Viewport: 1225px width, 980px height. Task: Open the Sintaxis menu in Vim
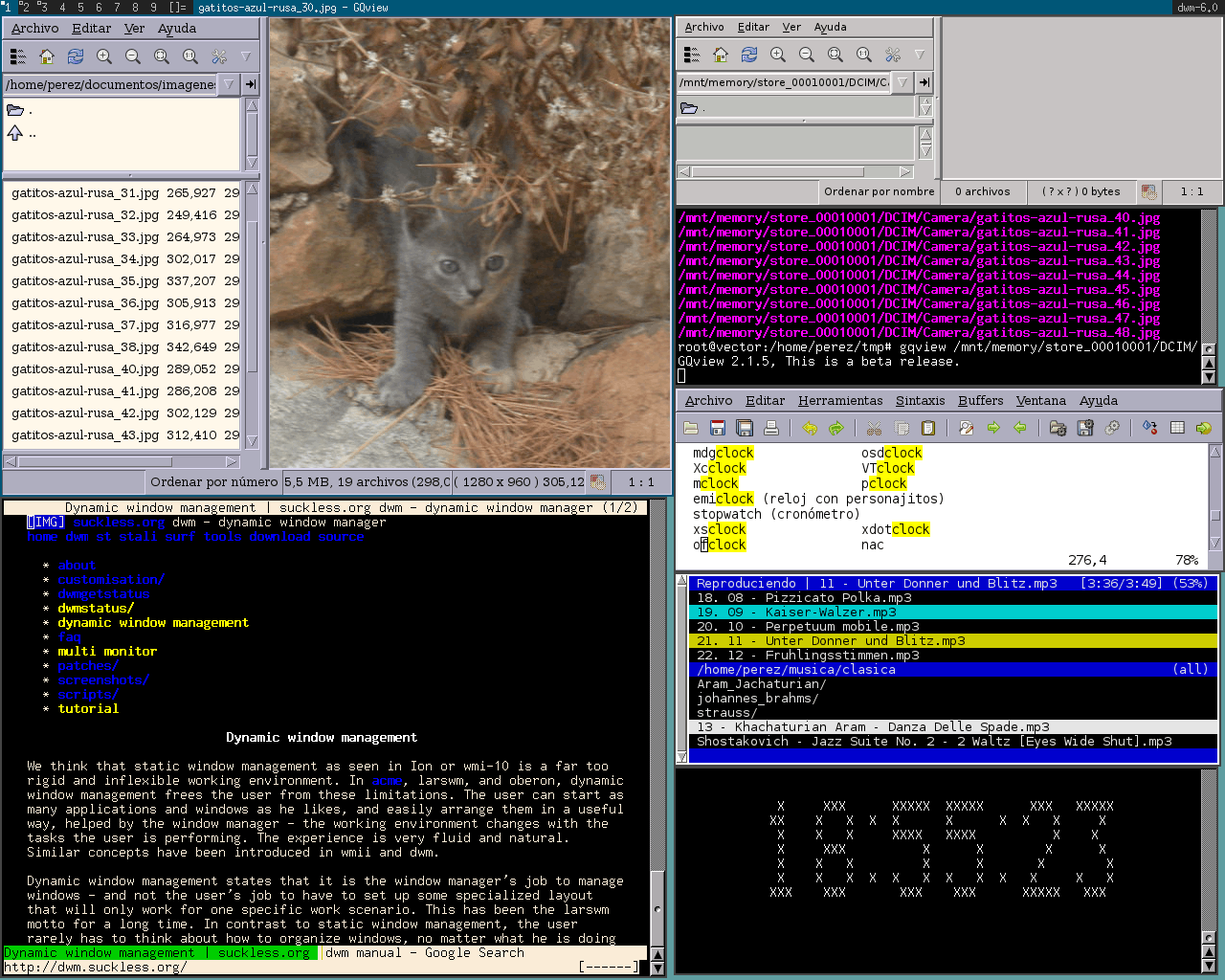[921, 401]
